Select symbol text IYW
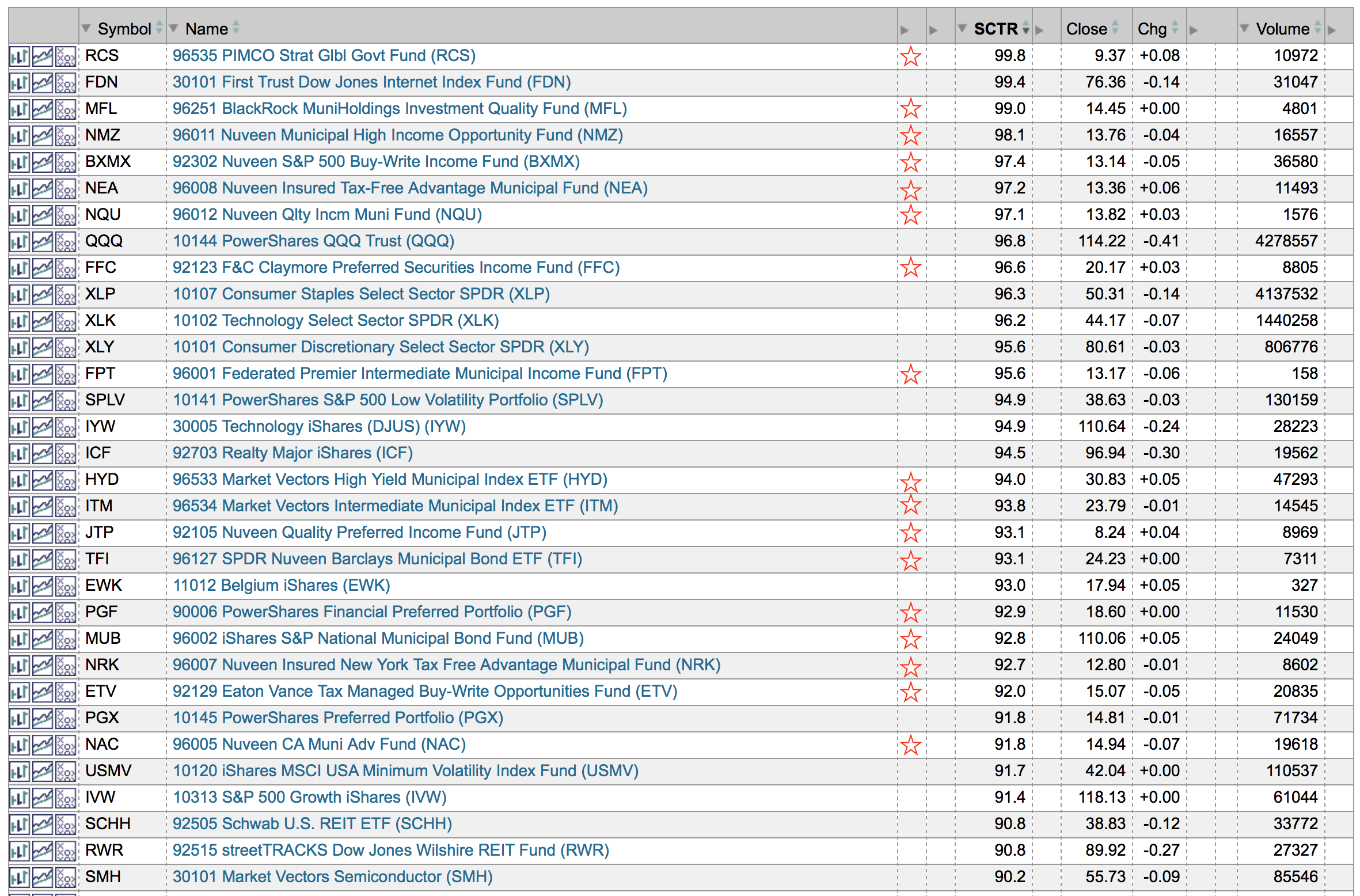The height and width of the screenshot is (896, 1360). [100, 427]
